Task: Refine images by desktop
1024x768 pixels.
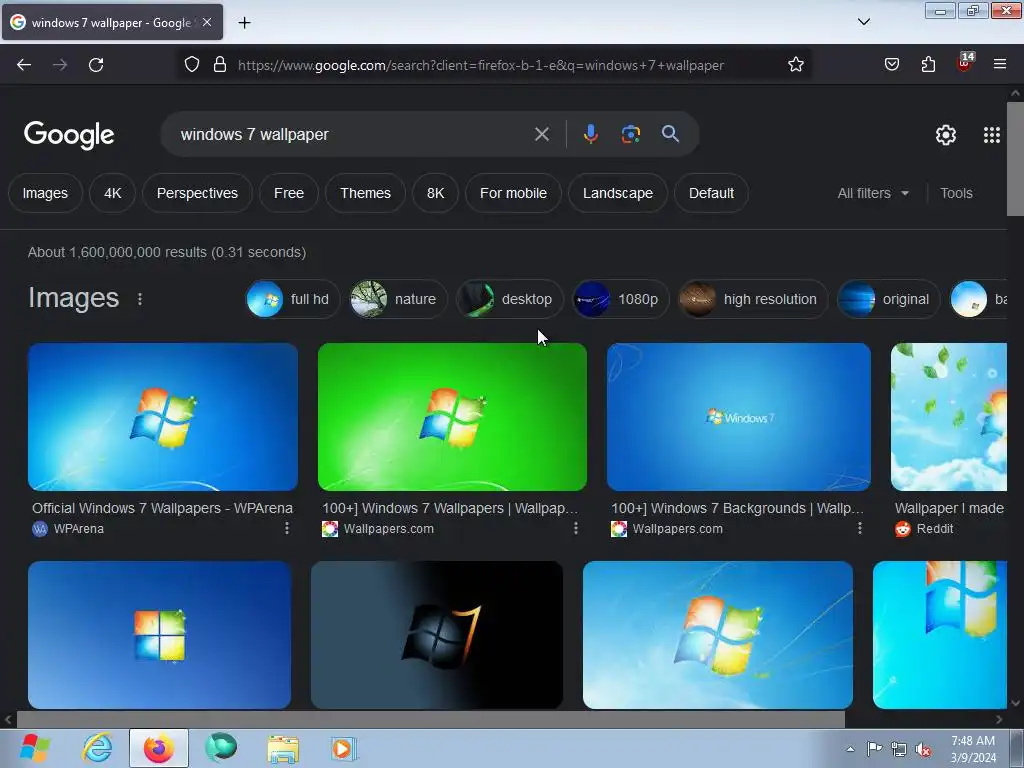Action: (509, 299)
